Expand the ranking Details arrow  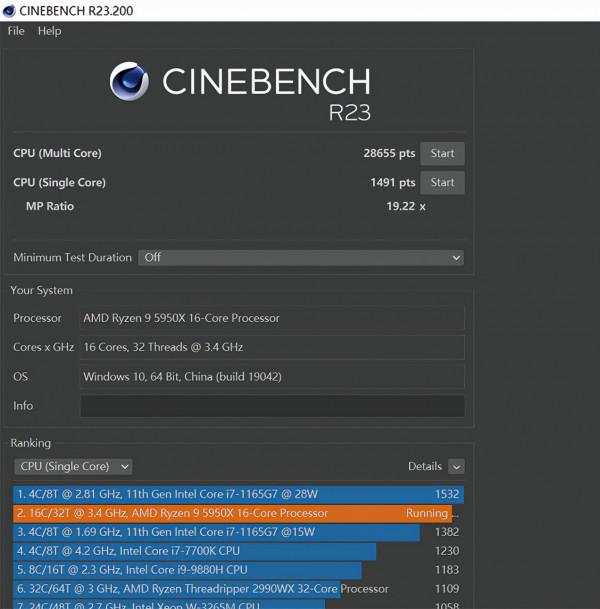tap(456, 467)
